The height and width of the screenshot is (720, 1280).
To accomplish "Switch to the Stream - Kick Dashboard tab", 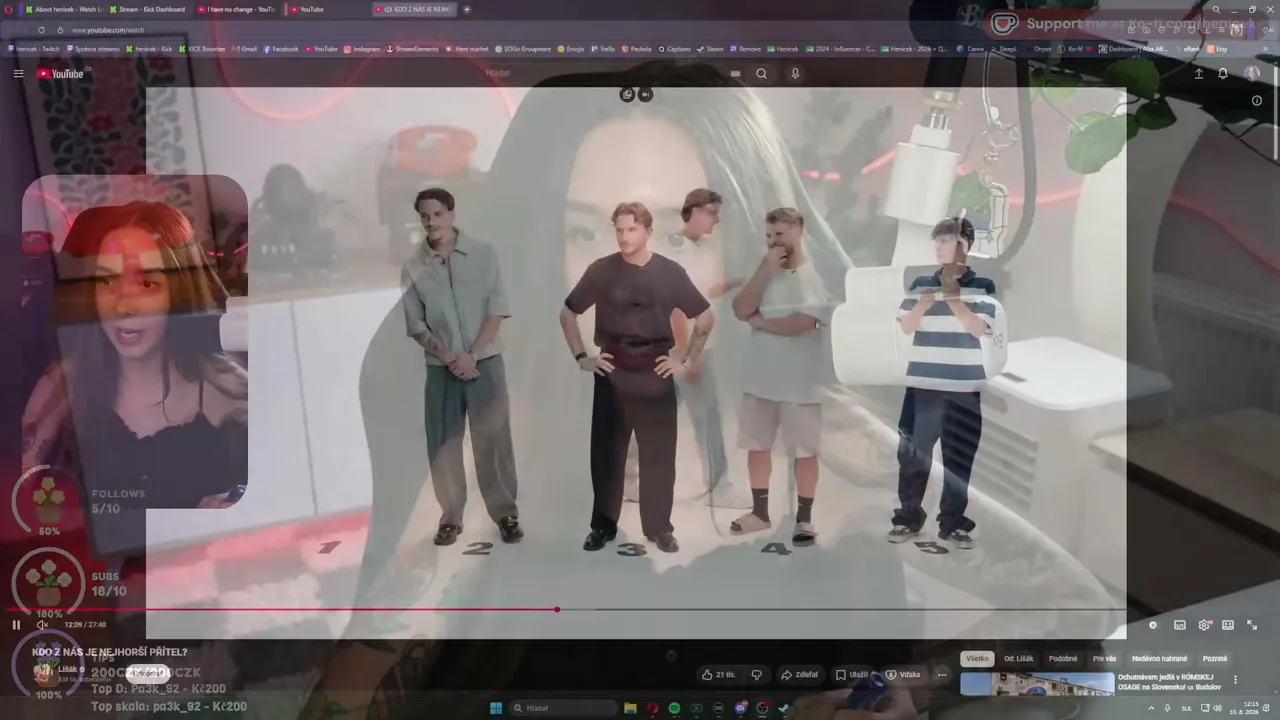I will tap(150, 9).
